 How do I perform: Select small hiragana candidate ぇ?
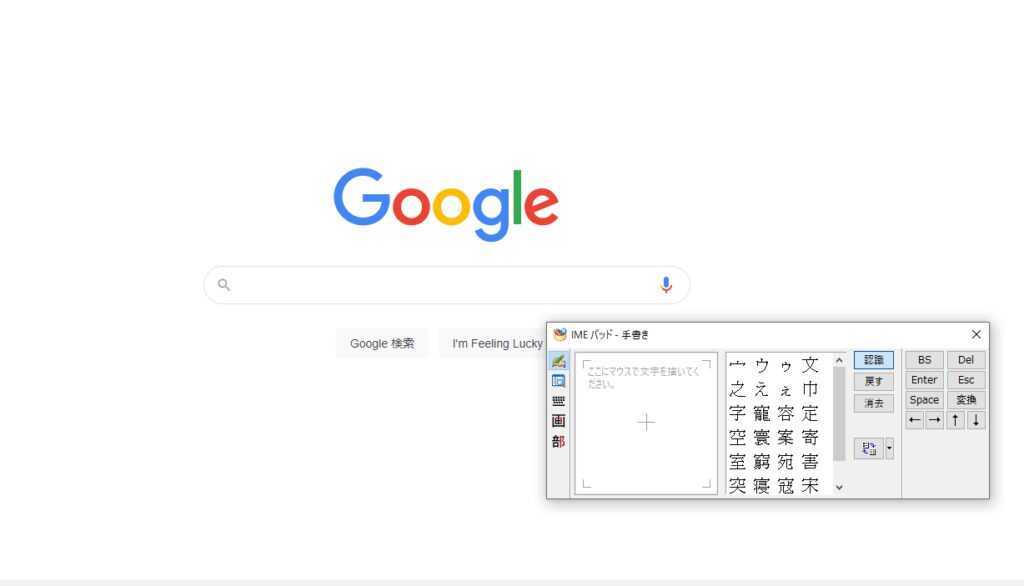click(x=786, y=389)
